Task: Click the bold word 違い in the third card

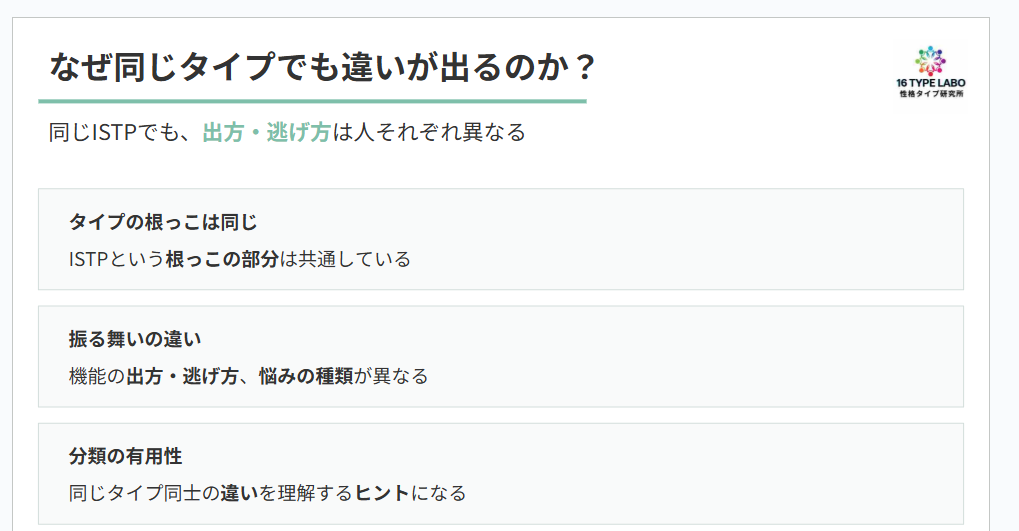Action: click(x=238, y=493)
